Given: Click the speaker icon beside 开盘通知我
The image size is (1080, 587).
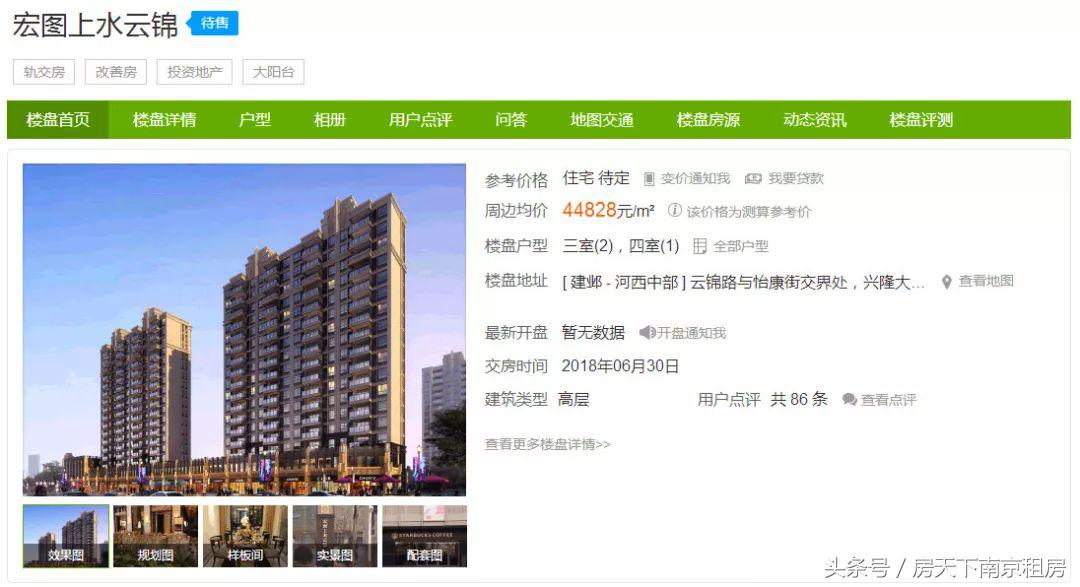Looking at the screenshot, I should coord(647,333).
